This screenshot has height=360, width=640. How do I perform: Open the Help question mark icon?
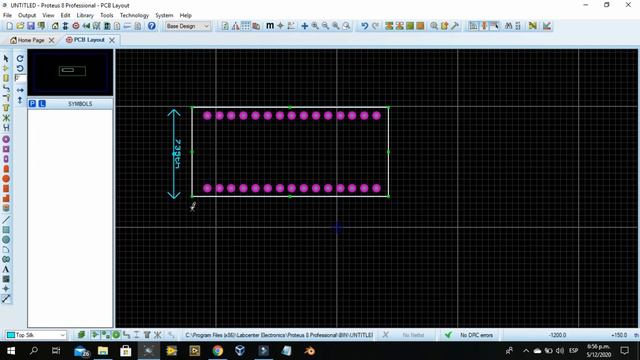click(151, 26)
